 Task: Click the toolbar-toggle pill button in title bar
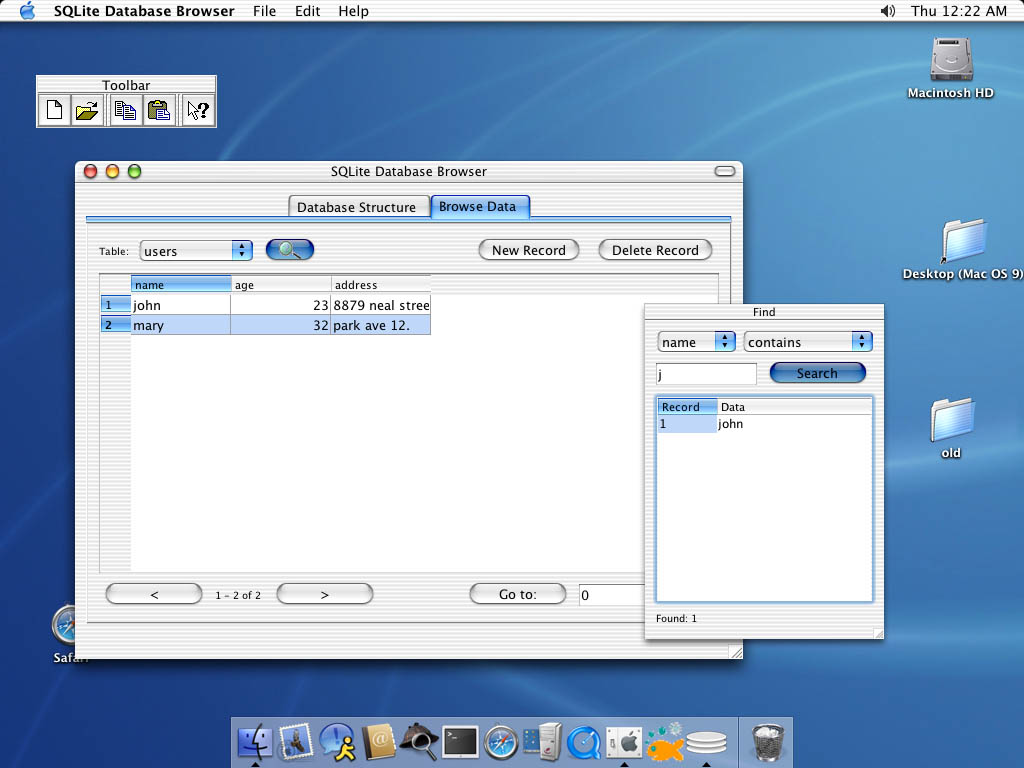coord(725,171)
